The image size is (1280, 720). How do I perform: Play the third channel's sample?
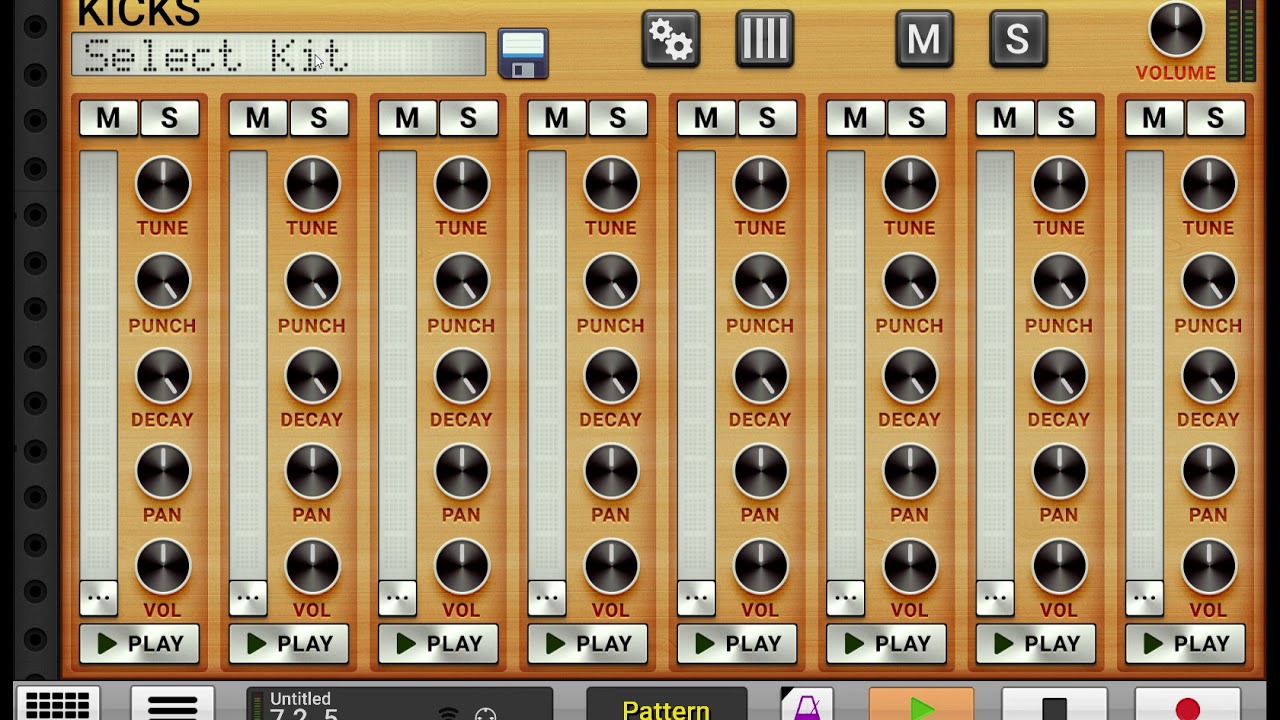tap(438, 644)
